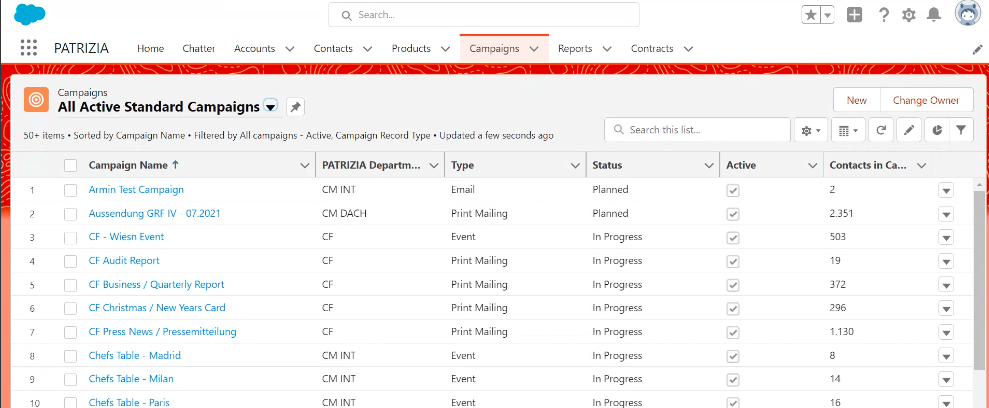Open the Setup gear icon
The height and width of the screenshot is (408, 989).
(908, 14)
